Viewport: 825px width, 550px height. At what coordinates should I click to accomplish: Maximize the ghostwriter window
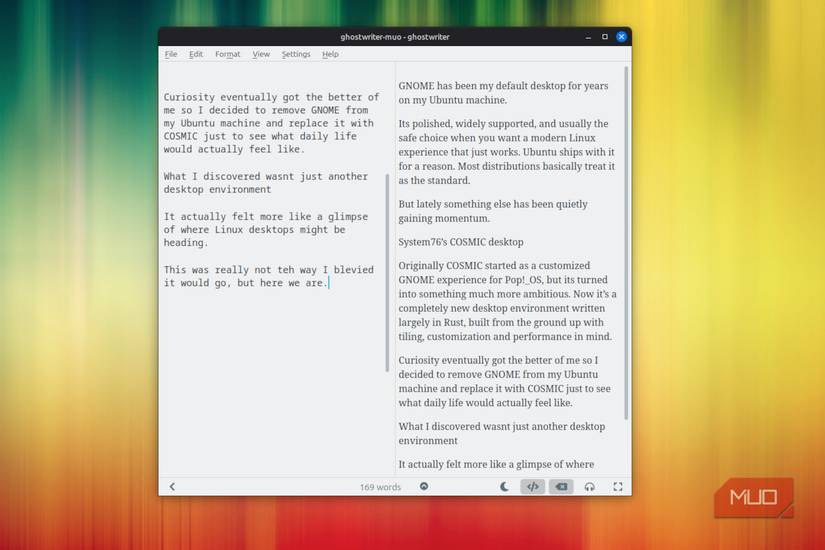605,37
